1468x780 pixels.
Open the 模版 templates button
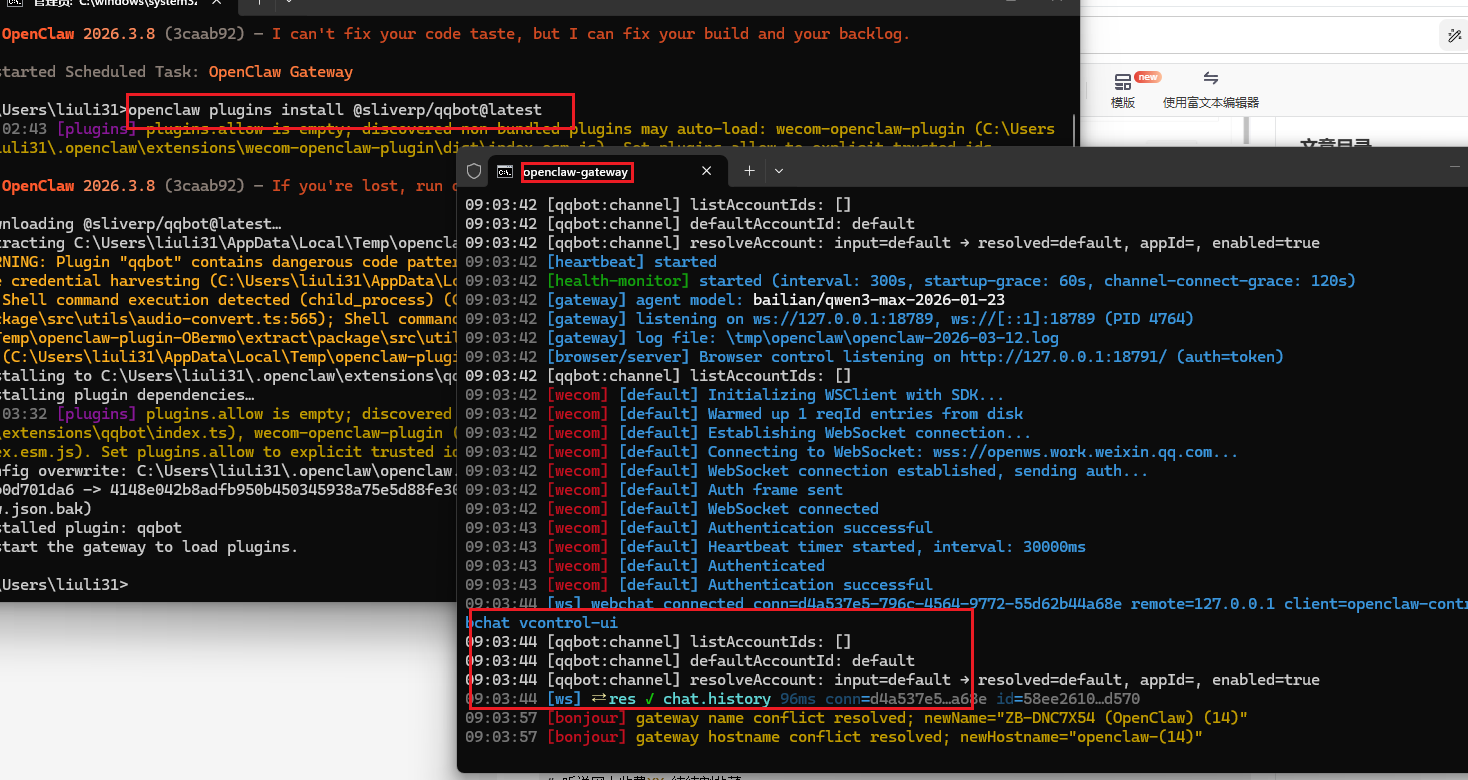tap(1123, 90)
